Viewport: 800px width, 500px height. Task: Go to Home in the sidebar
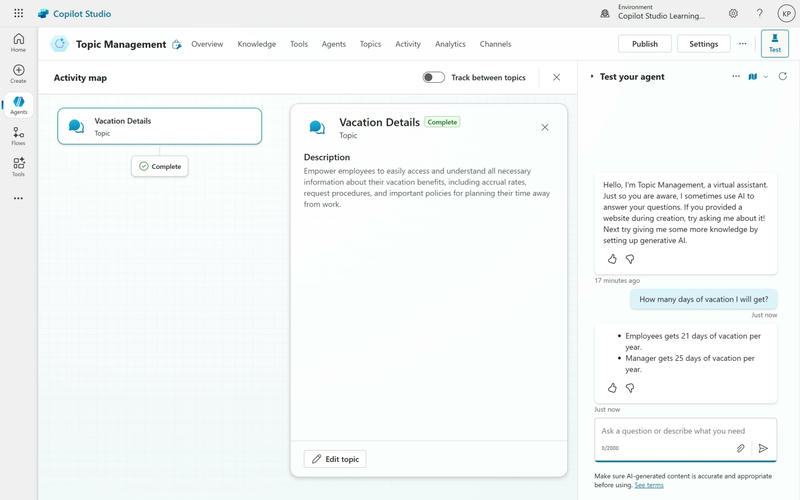[x=18, y=41]
